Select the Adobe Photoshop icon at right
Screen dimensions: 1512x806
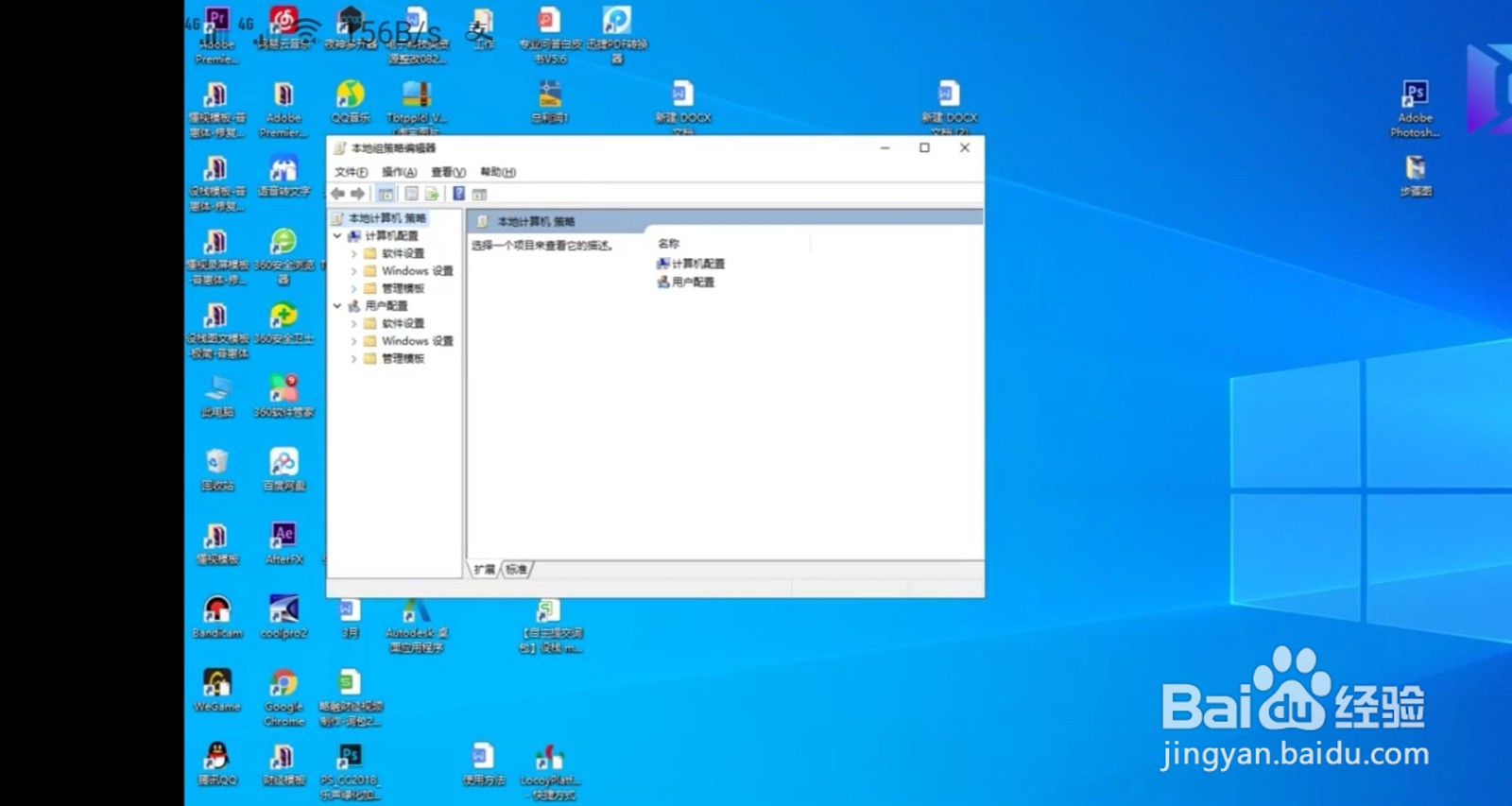(1415, 110)
